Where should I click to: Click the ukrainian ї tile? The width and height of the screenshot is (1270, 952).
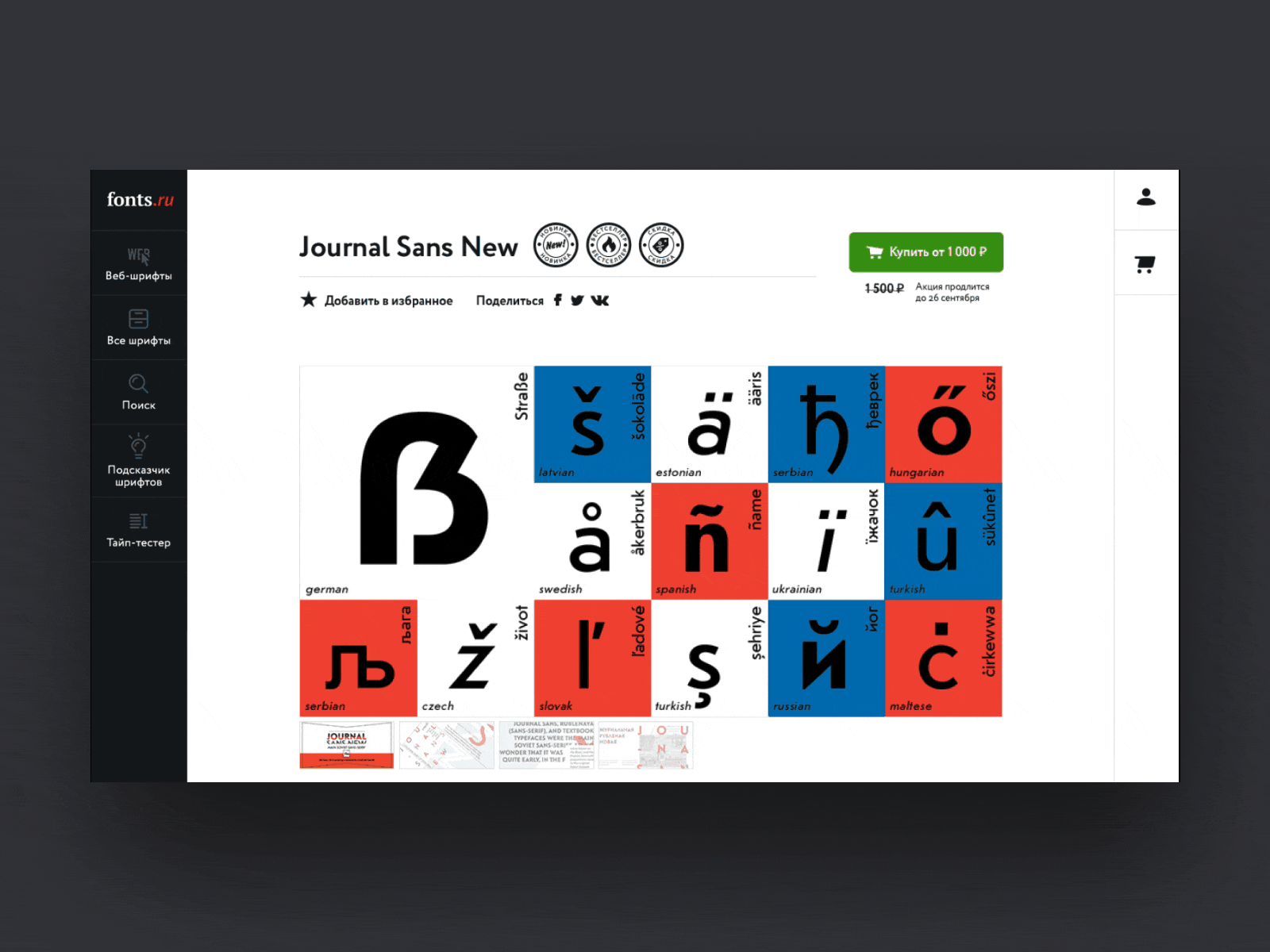click(x=826, y=541)
